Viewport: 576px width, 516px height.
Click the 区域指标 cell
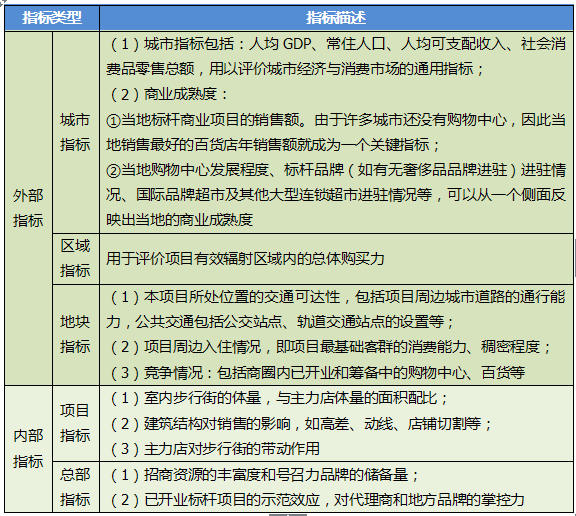coord(75,259)
